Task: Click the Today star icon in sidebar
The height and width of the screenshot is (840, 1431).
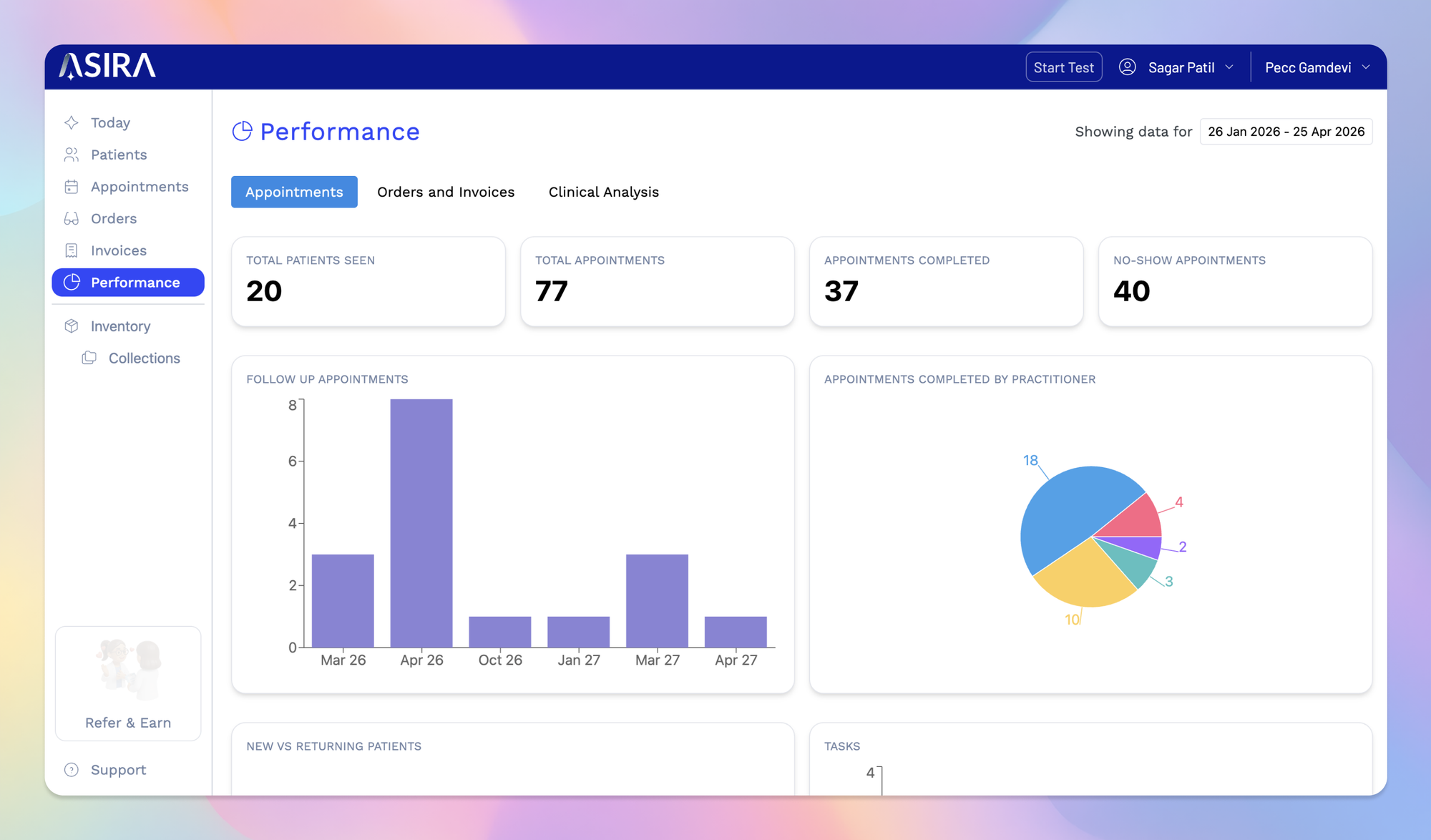Action: point(72,123)
